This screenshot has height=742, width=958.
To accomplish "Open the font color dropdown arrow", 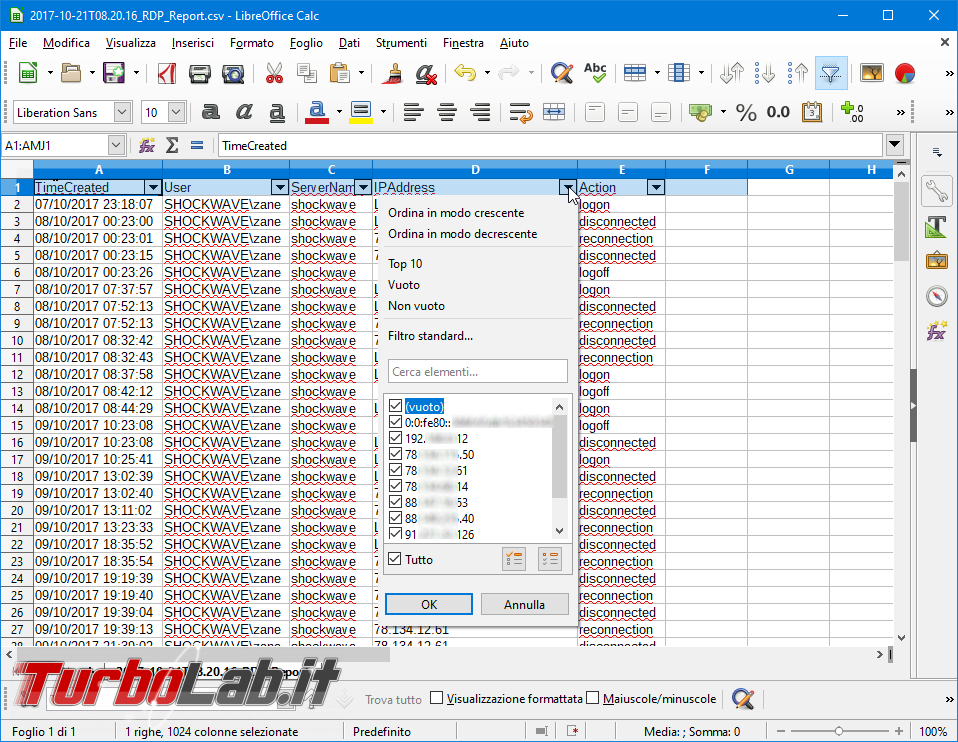I will click(338, 112).
